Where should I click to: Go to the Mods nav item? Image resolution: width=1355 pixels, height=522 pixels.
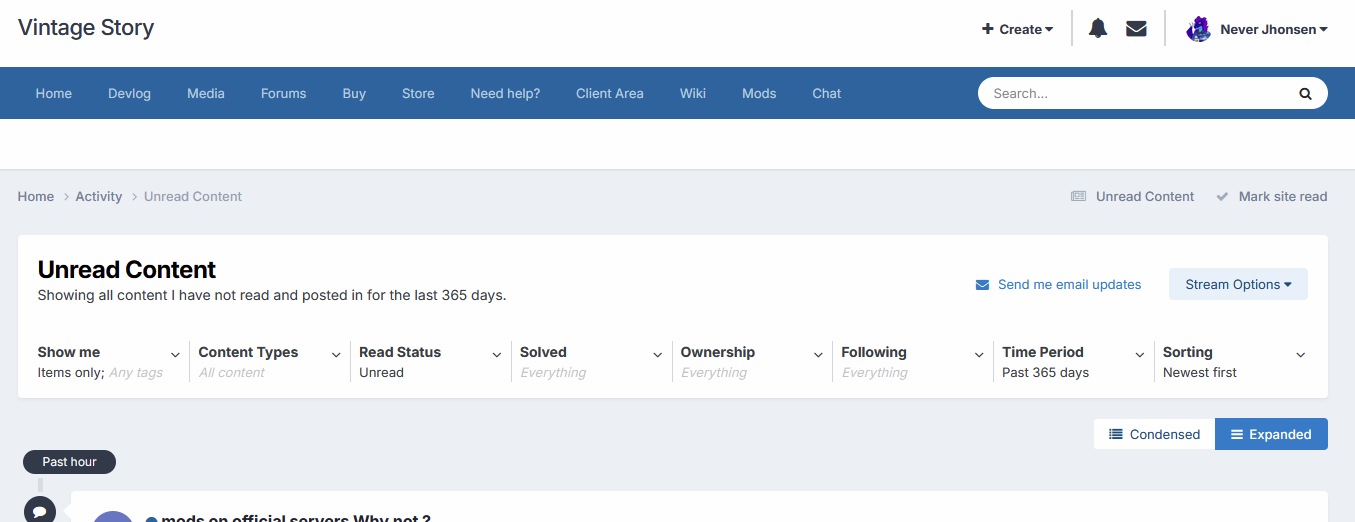[x=759, y=93]
